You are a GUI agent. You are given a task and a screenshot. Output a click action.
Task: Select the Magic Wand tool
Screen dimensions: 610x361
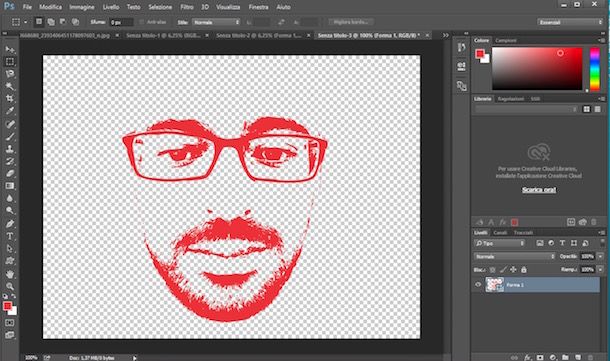click(10, 86)
